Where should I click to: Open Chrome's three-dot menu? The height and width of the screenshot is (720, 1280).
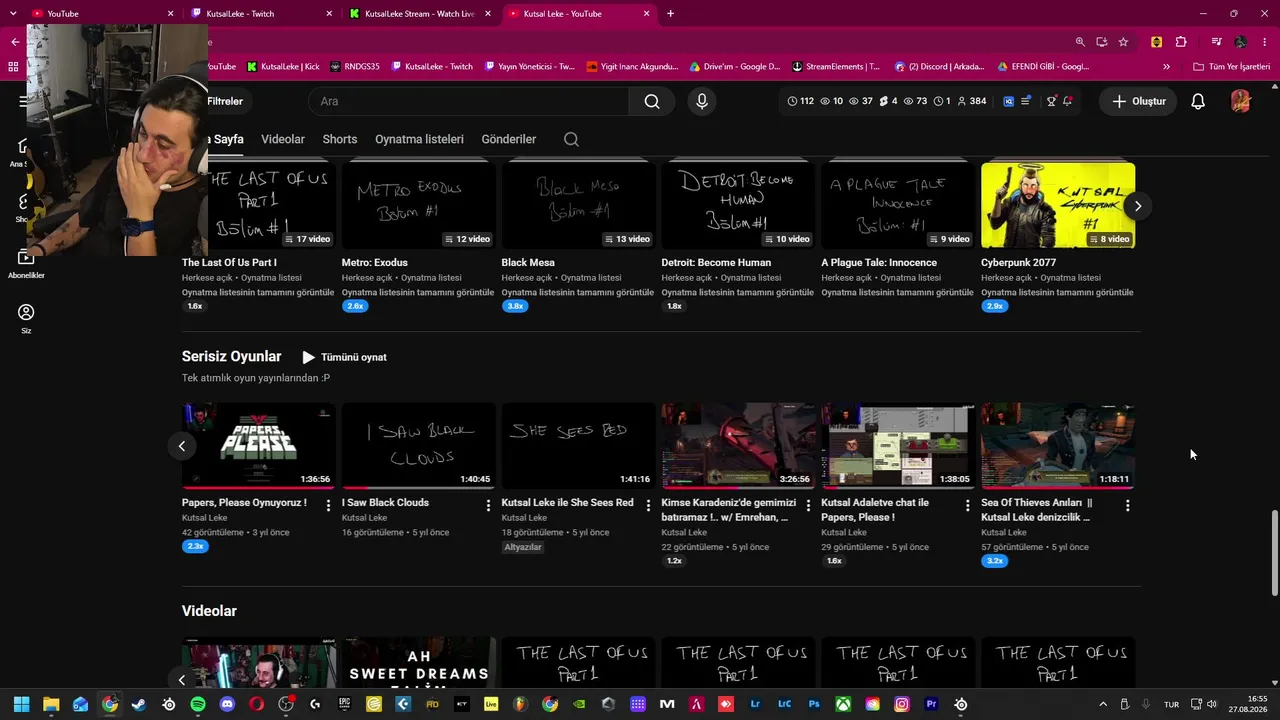tap(1263, 42)
